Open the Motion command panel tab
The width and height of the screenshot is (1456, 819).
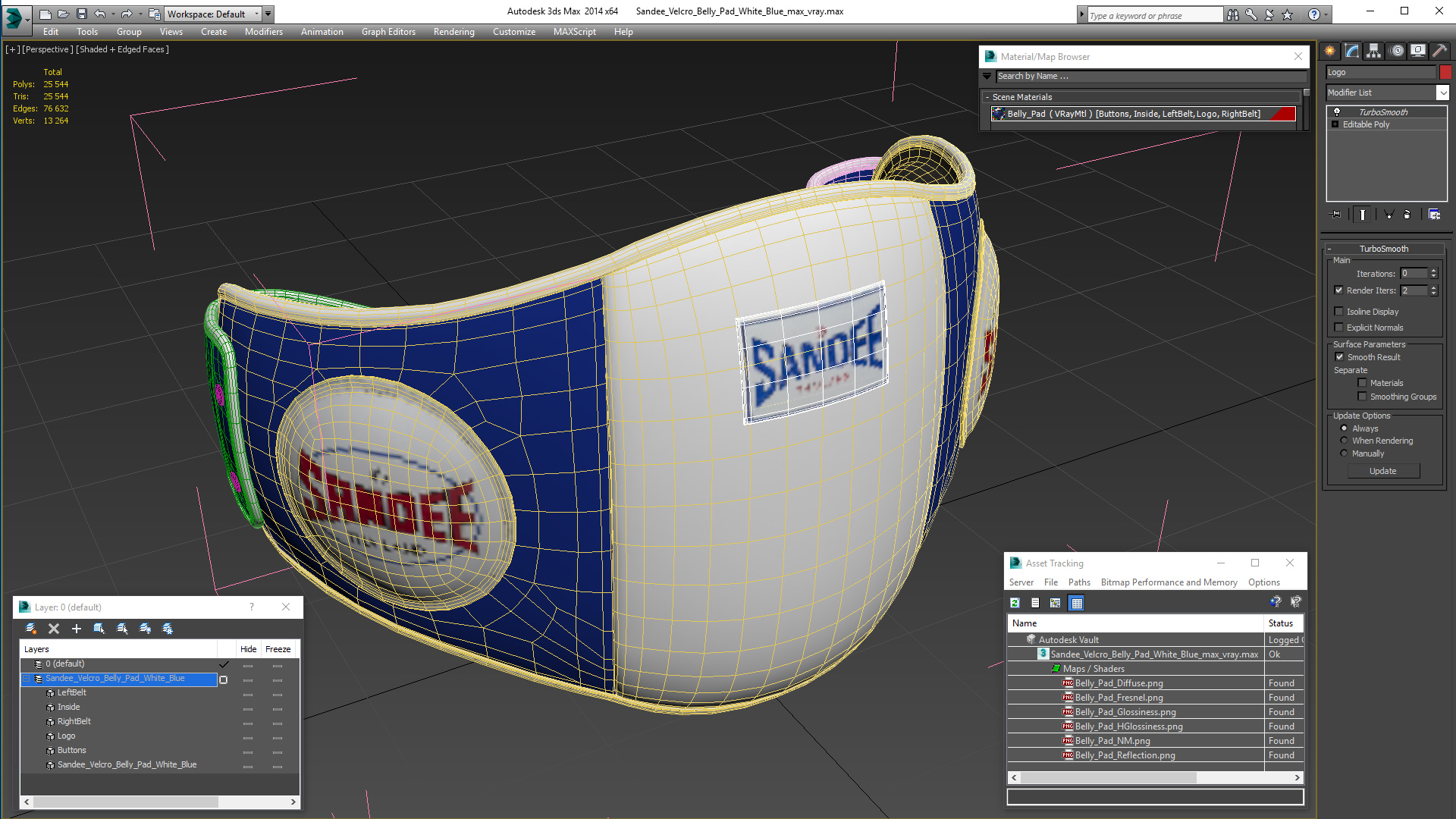tap(1396, 51)
